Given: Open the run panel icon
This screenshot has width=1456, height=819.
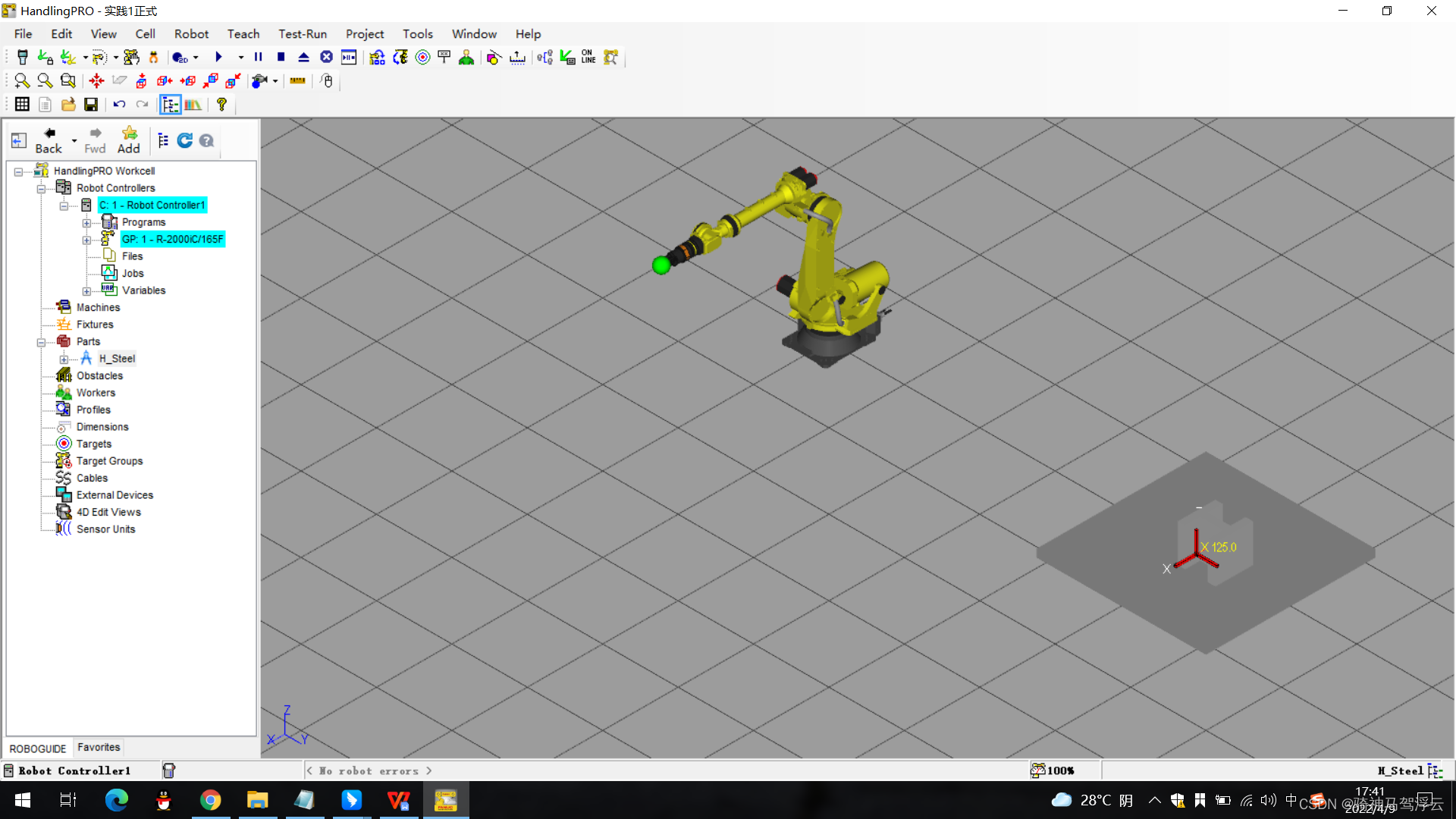Looking at the screenshot, I should coord(349,58).
